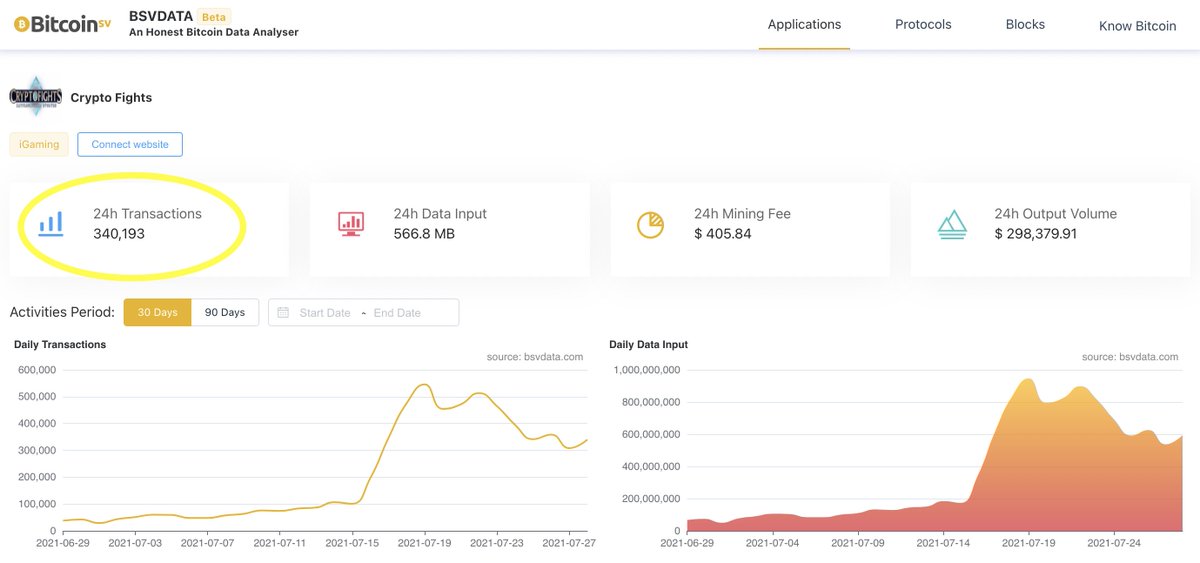Viewport: 1200px width, 563px height.
Task: Select the 90 Days activity period
Action: 225,312
